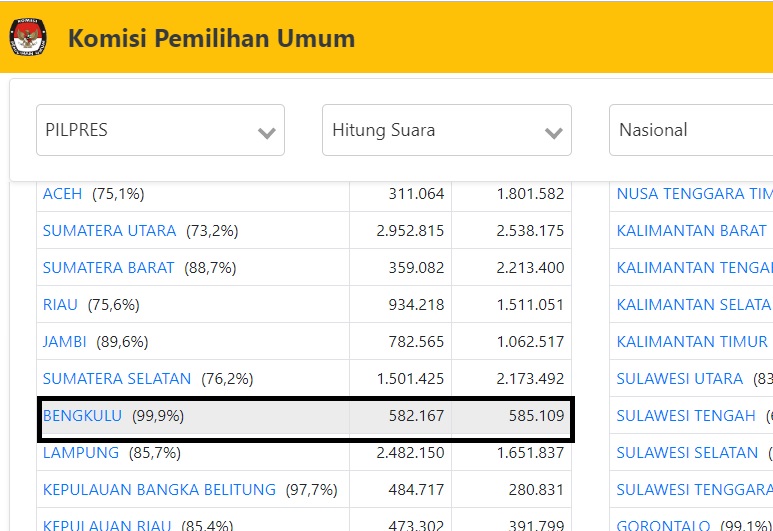This screenshot has height=531, width=773.
Task: Open the KALIMANTAN BARAT link
Action: [691, 231]
